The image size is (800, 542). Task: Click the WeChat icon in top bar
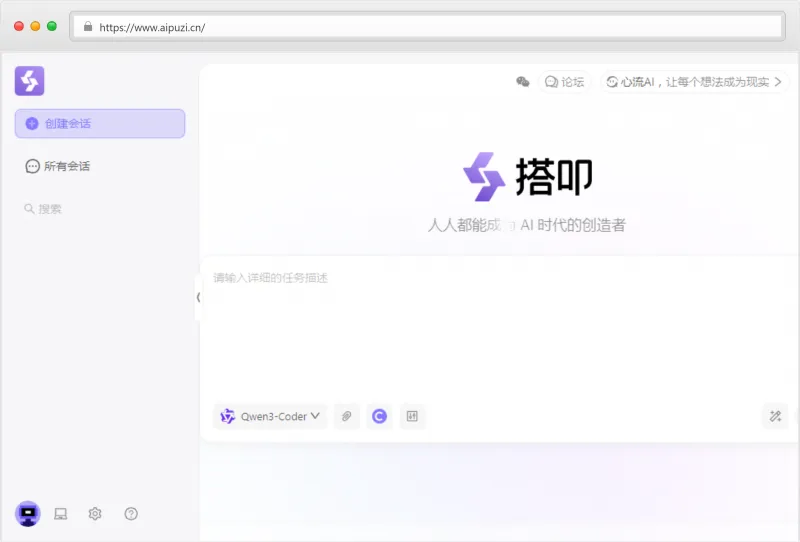522,82
